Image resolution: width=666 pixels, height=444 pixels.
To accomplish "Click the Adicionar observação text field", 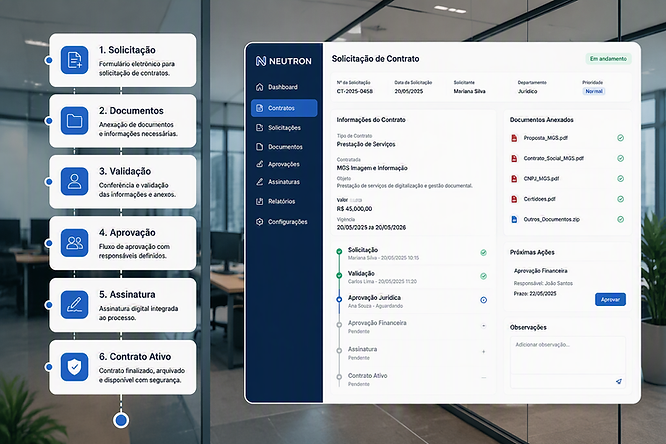I will (x=567, y=355).
